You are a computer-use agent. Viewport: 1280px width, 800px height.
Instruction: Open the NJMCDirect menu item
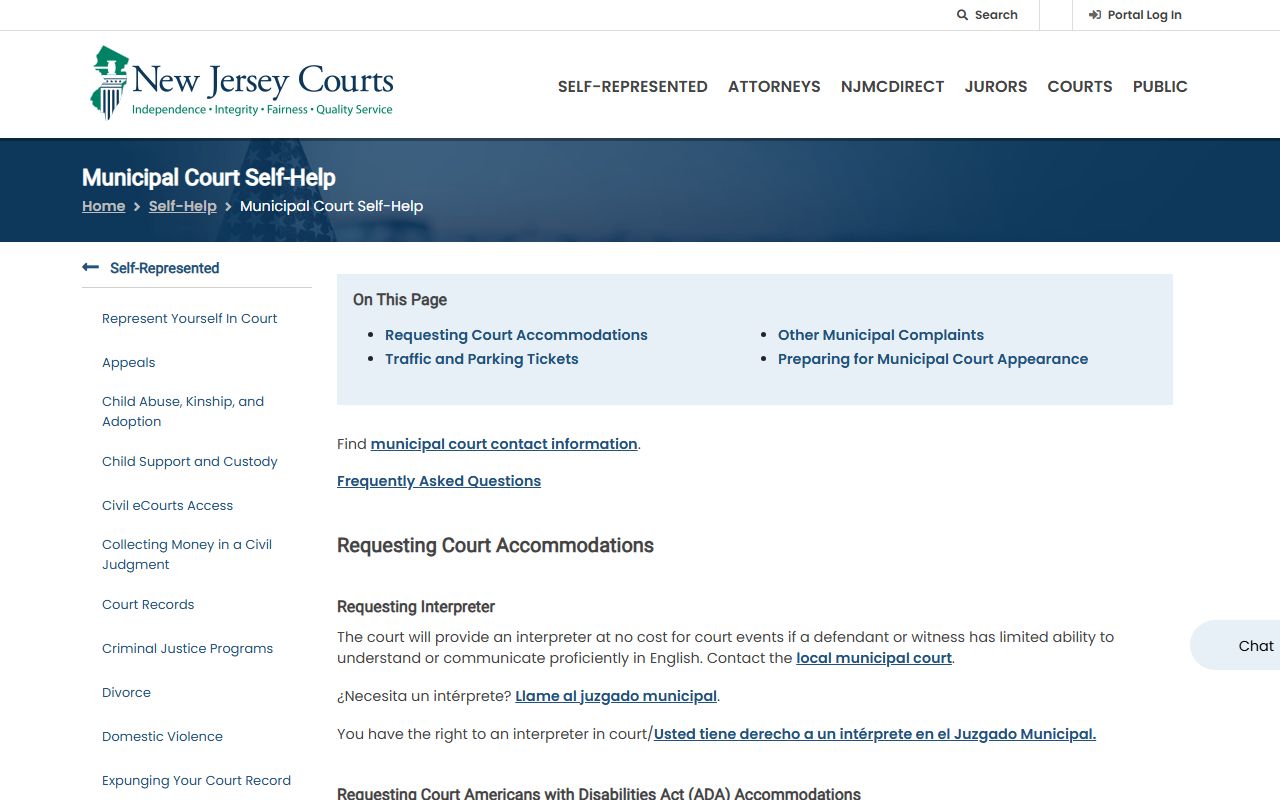[x=893, y=87]
